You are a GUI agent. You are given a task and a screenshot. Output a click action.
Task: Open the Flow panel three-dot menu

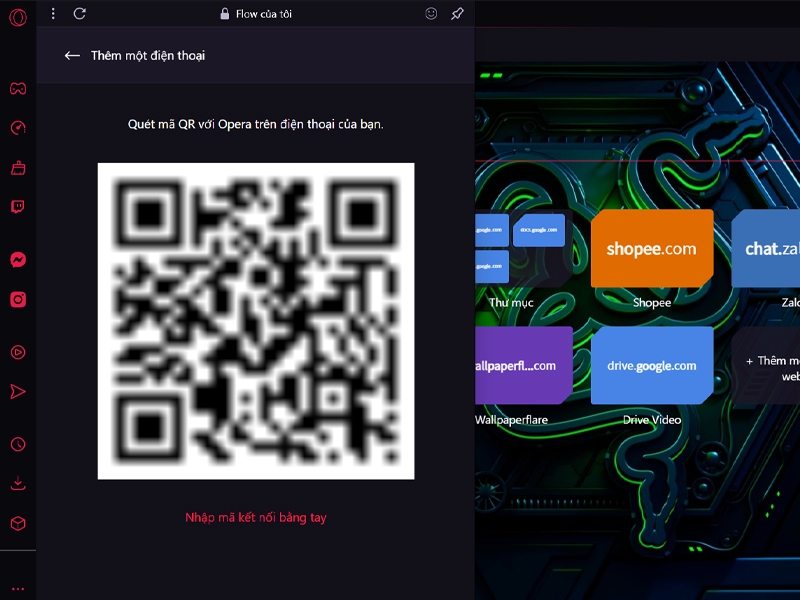[53, 14]
